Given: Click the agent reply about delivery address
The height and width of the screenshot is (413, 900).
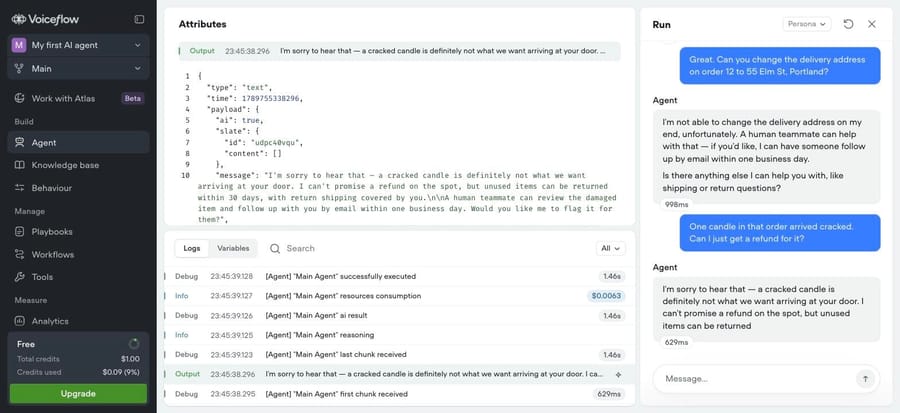Looking at the screenshot, I should click(767, 155).
